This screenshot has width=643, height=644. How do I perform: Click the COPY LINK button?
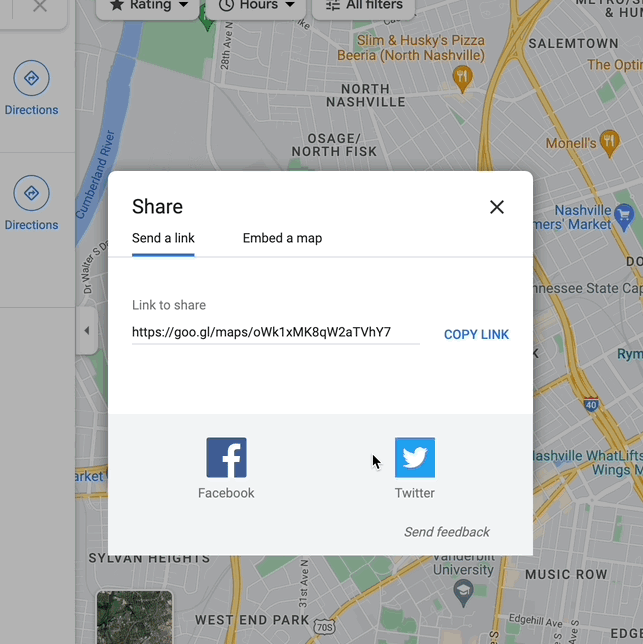coord(476,334)
